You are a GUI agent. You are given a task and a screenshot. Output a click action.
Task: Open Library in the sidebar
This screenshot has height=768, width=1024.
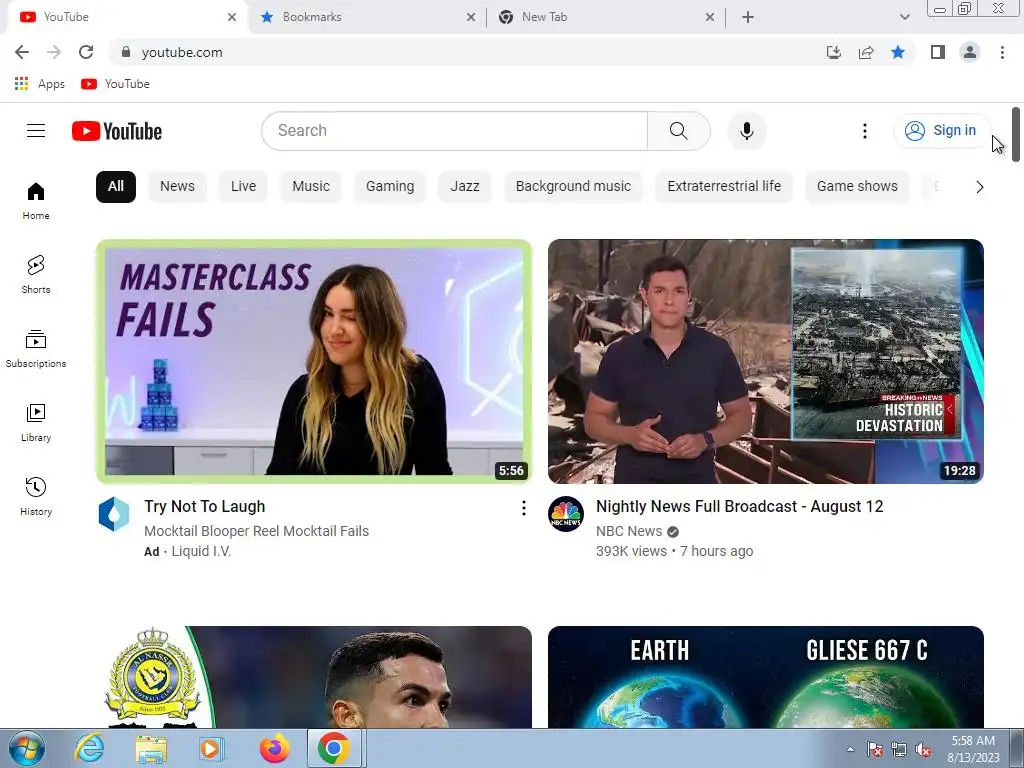point(36,423)
